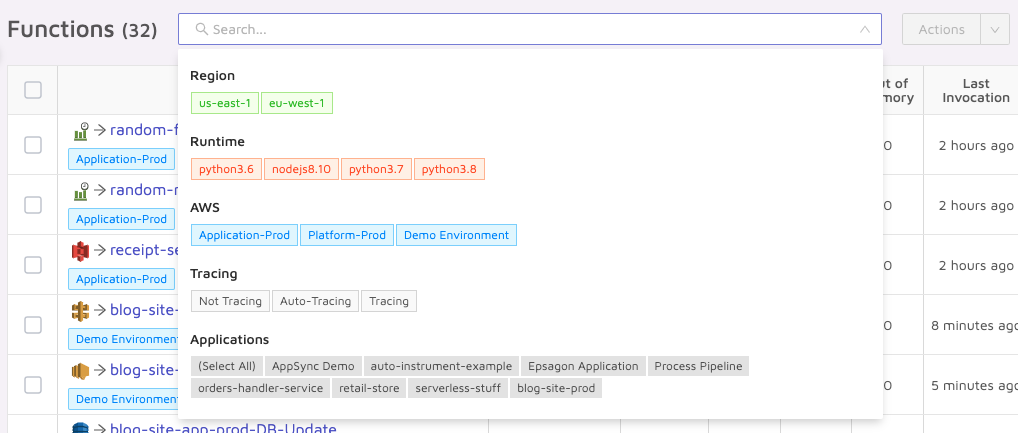Open the blog-site-app-prod-DB-Update function link
Viewport: 1018px width, 433px height.
click(x=223, y=428)
